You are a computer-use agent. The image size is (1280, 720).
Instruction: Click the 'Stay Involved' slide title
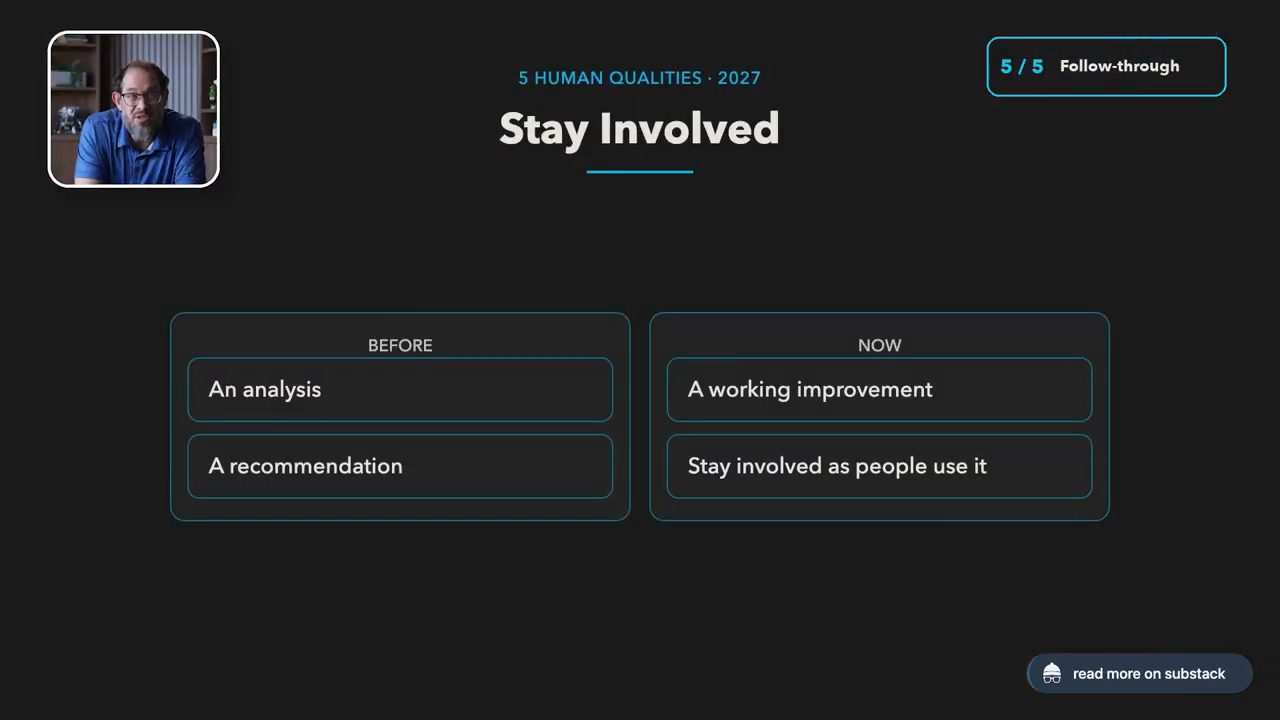click(639, 129)
